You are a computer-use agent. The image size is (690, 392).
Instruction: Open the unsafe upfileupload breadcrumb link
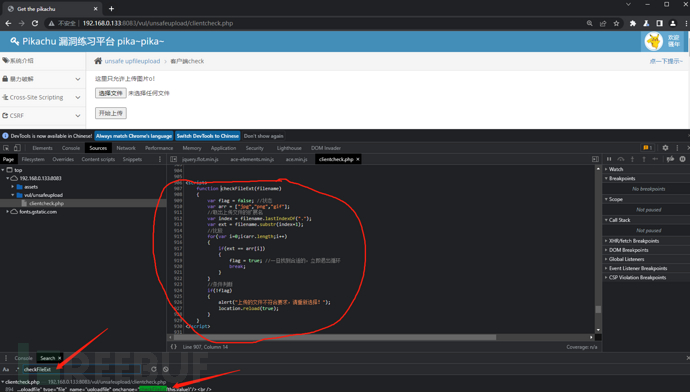tap(132, 61)
